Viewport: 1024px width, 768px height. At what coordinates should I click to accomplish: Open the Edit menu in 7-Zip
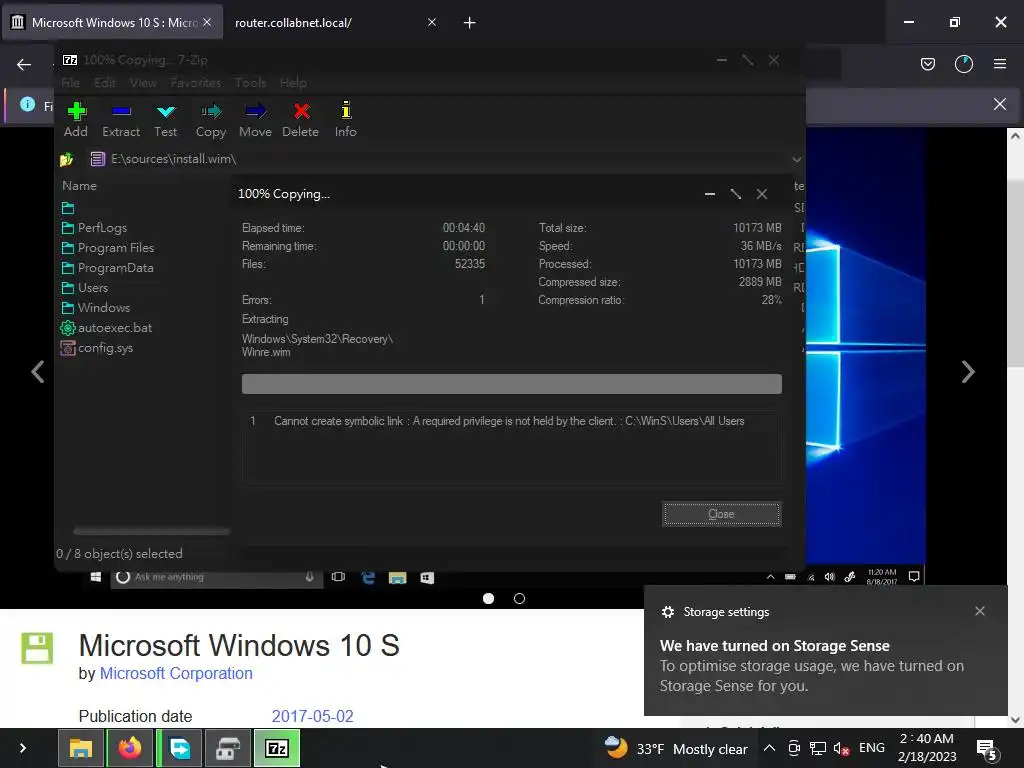pos(104,83)
